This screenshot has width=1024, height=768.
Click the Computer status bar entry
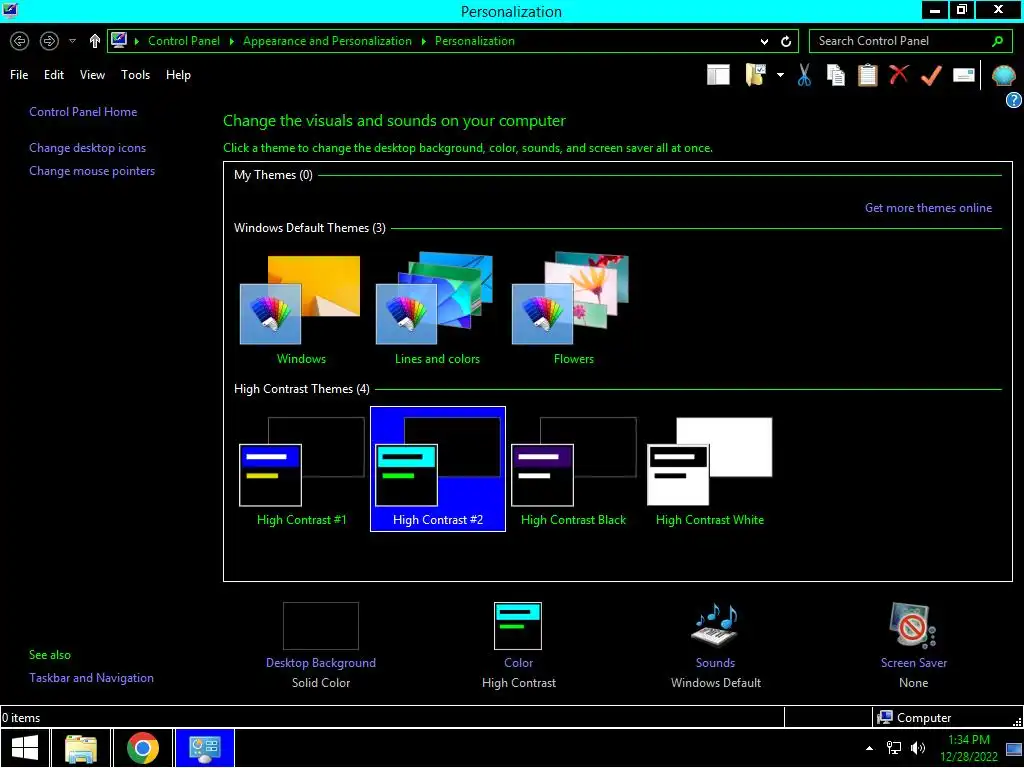pyautogui.click(x=914, y=718)
